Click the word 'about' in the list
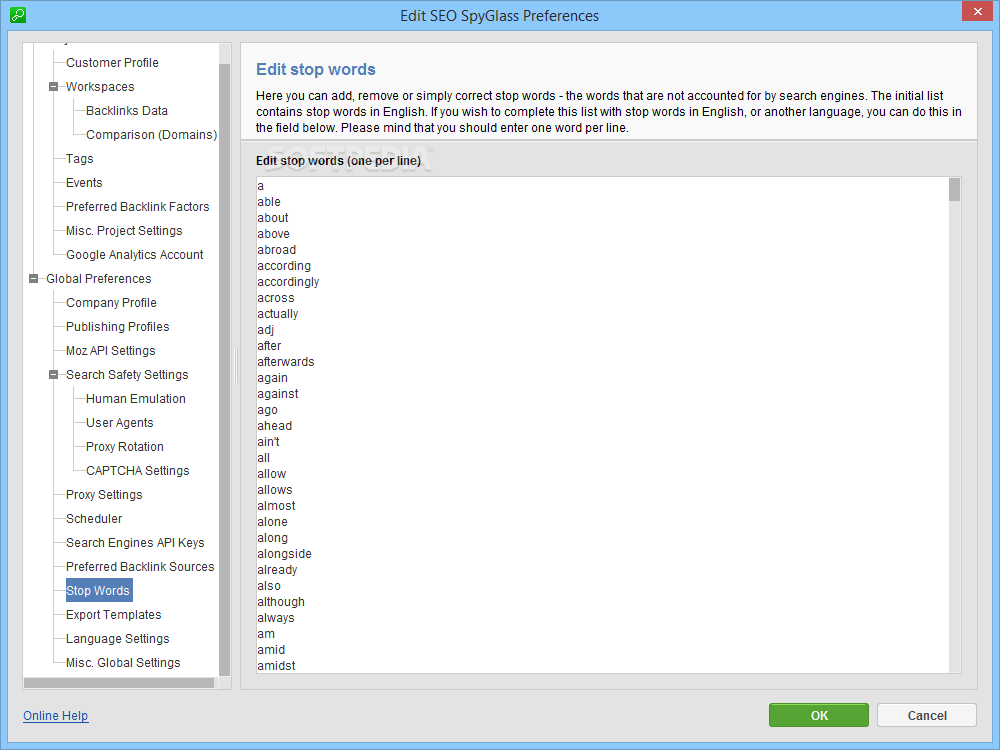Image resolution: width=1000 pixels, height=750 pixels. point(273,217)
